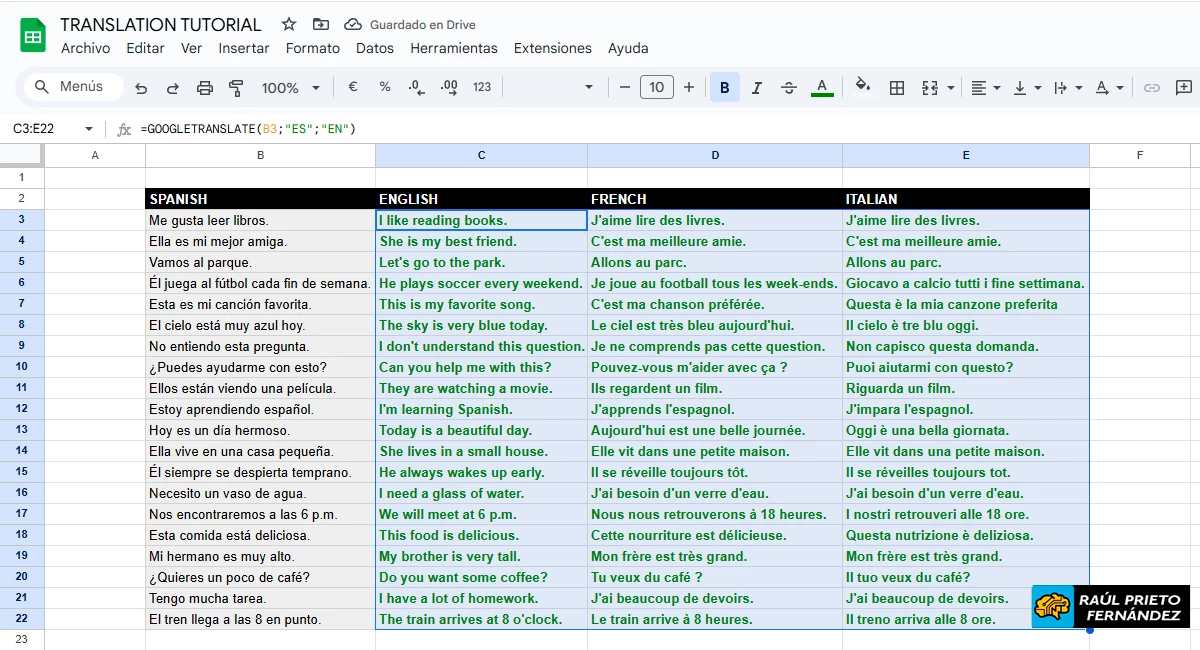Open the zoom level dropdown
Screen dimensions: 1200x650
290,87
